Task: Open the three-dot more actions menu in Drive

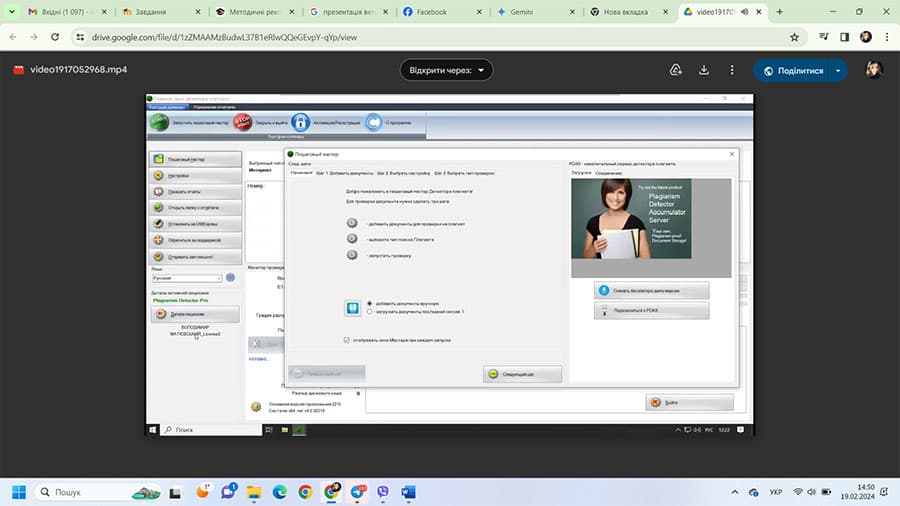Action: click(x=732, y=70)
